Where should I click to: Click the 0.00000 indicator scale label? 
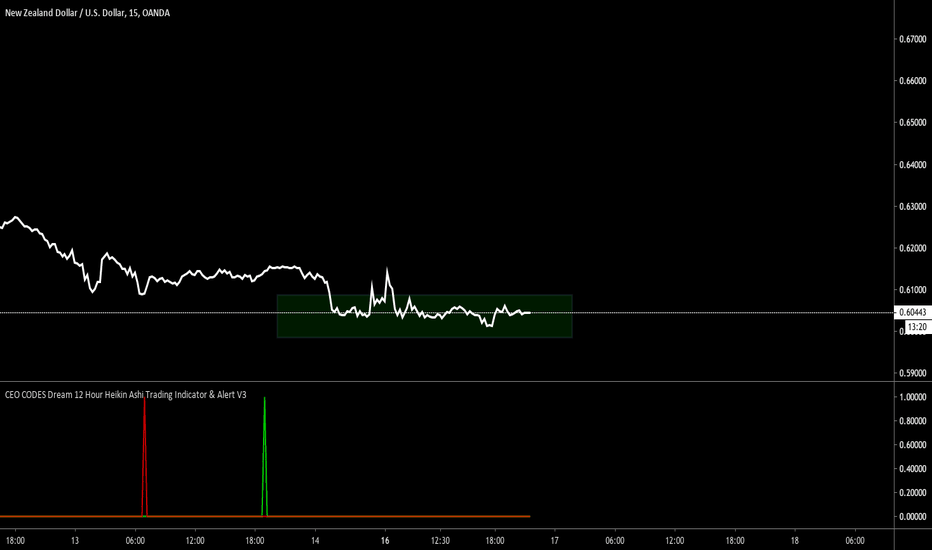(912, 517)
